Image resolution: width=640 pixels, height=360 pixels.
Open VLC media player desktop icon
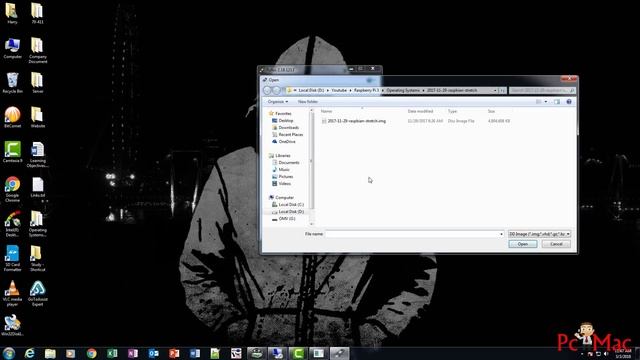(12, 293)
